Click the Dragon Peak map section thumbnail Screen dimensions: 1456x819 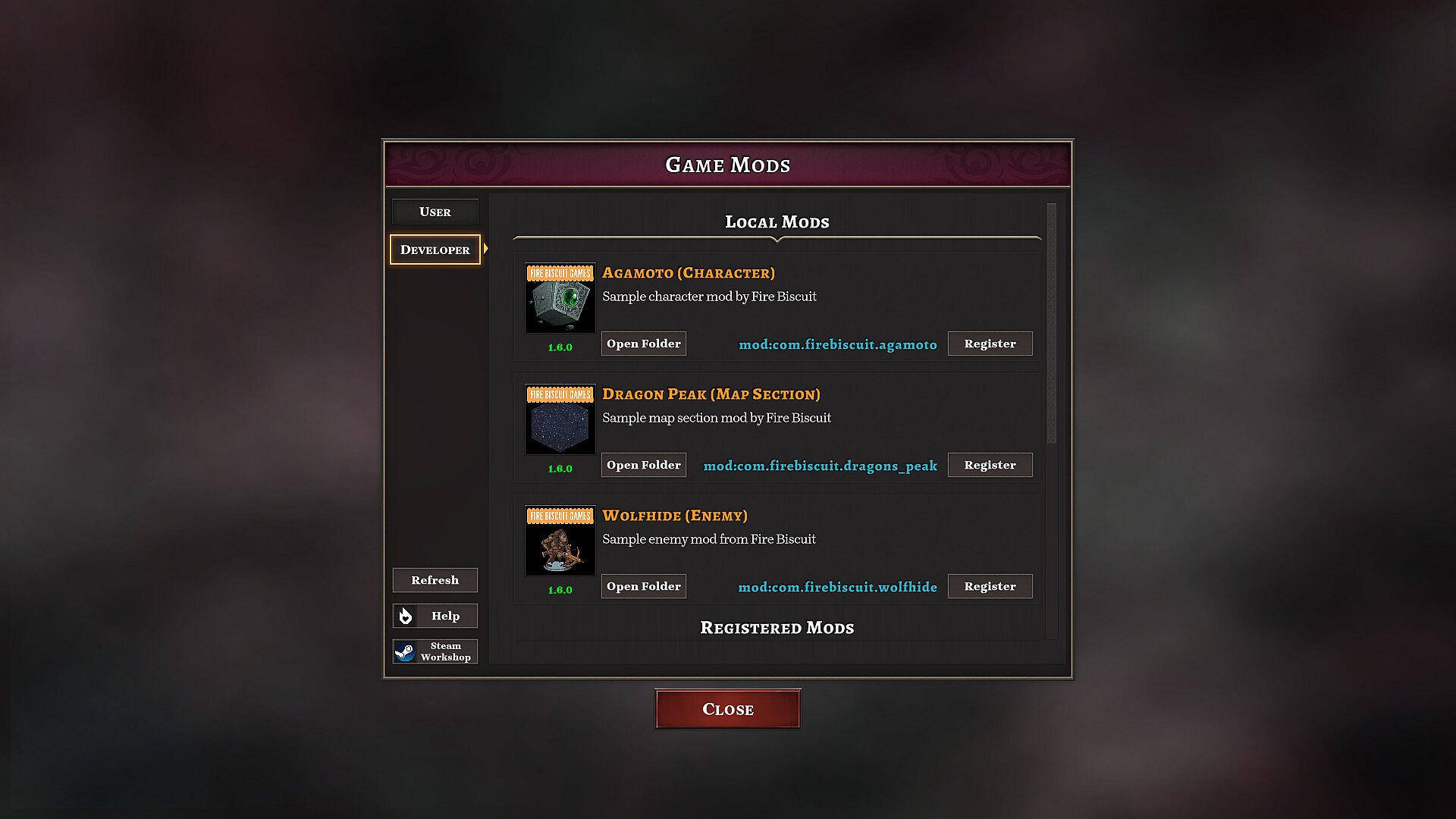point(560,419)
